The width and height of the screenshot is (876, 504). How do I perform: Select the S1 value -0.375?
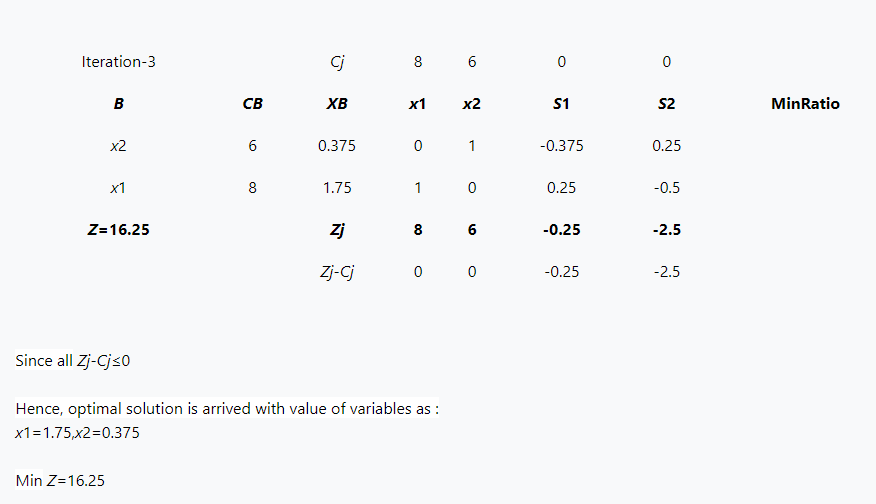point(561,146)
